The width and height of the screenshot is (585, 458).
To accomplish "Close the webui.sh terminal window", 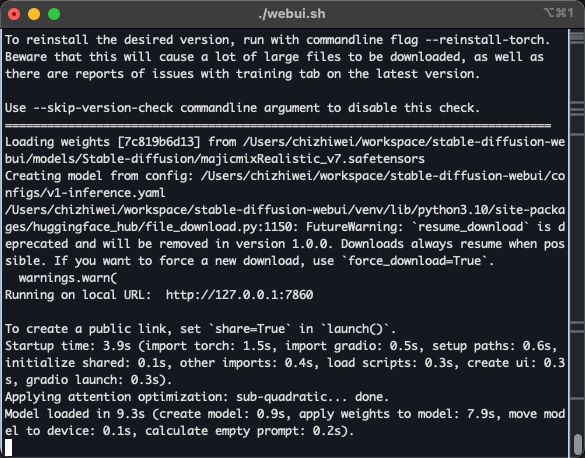I will [x=14, y=14].
